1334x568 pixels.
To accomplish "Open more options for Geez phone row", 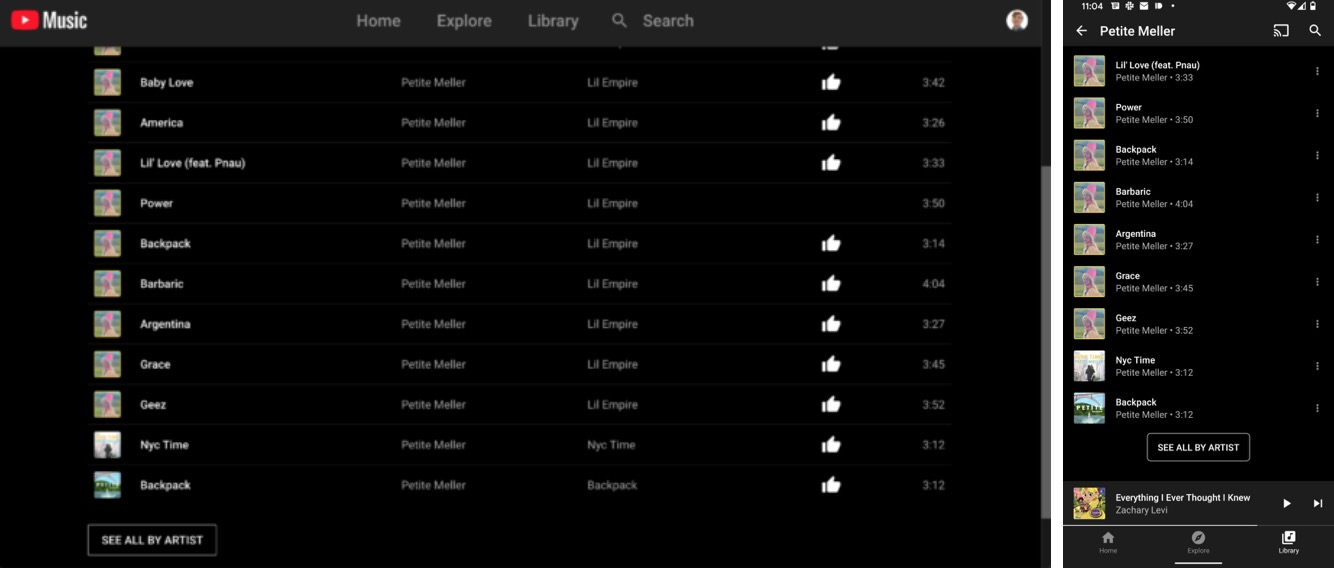I will coord(1317,323).
